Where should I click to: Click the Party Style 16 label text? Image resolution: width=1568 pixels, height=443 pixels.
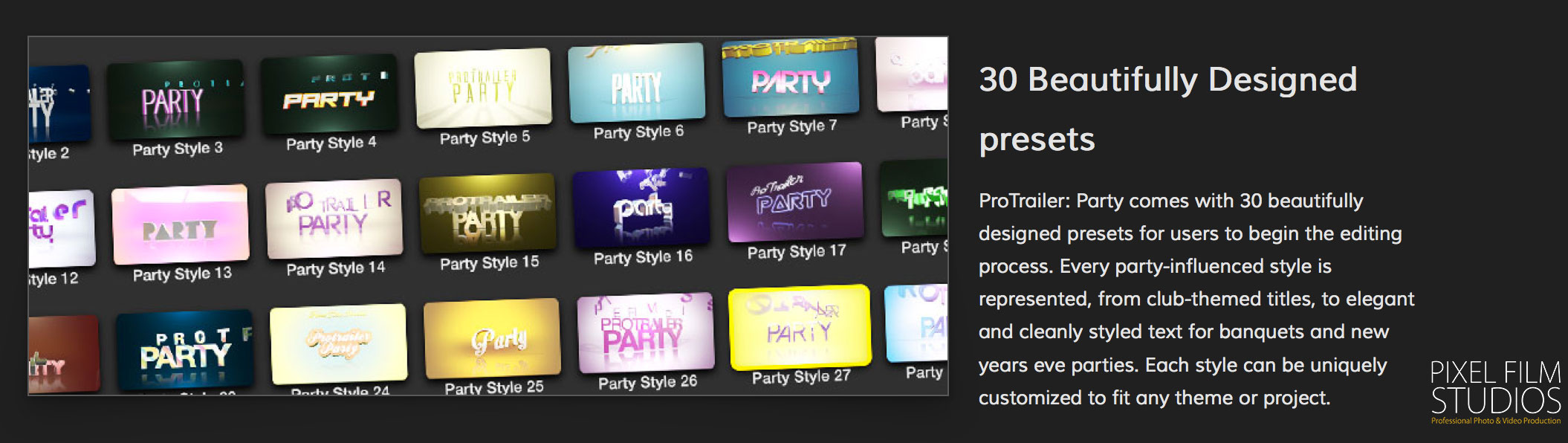(x=643, y=257)
